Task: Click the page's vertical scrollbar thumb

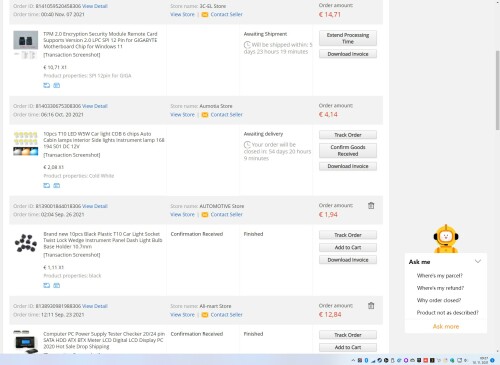Action: pos(498,90)
